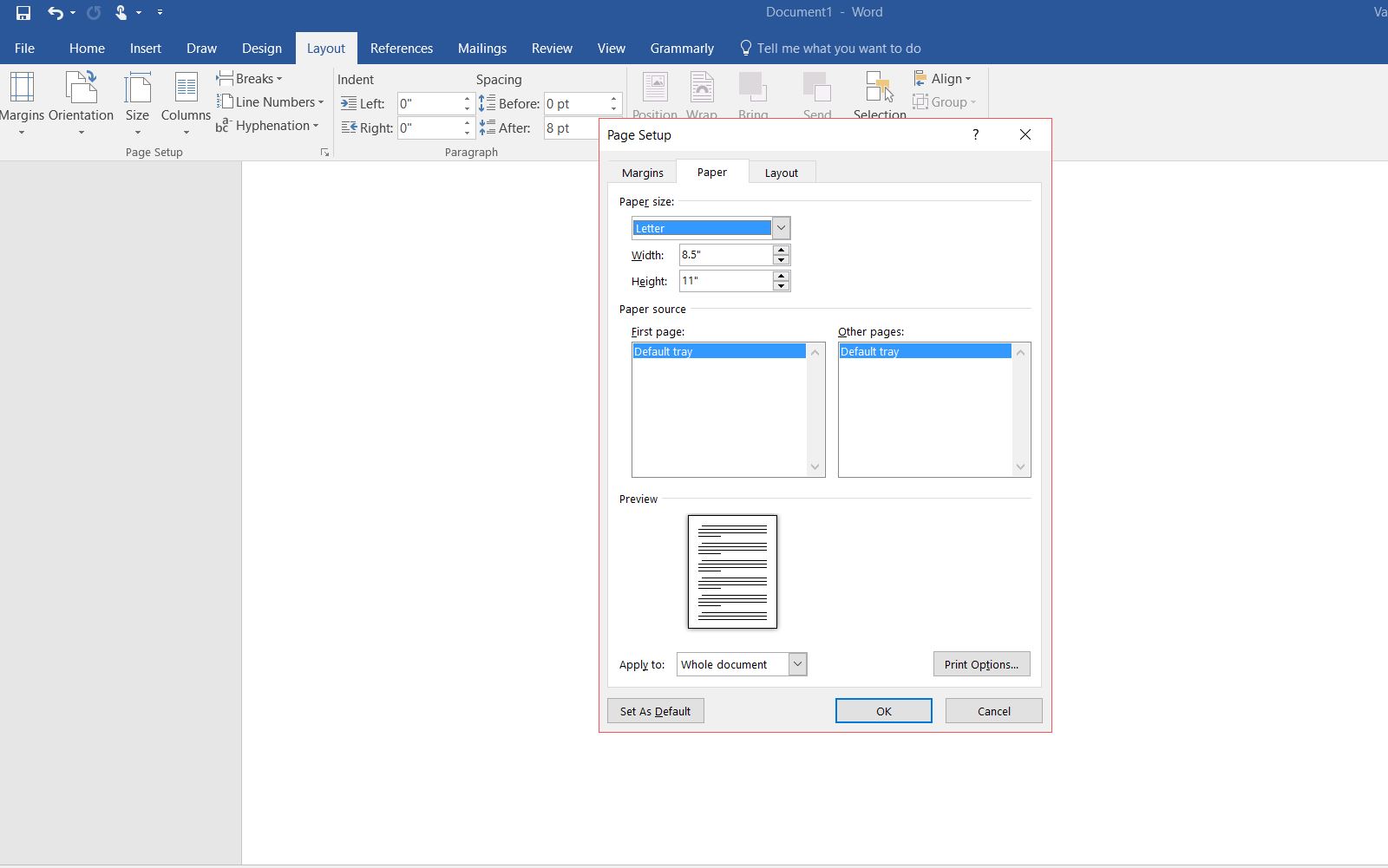This screenshot has height=868, width=1388.
Task: Open the Orientation menu
Action: click(81, 103)
